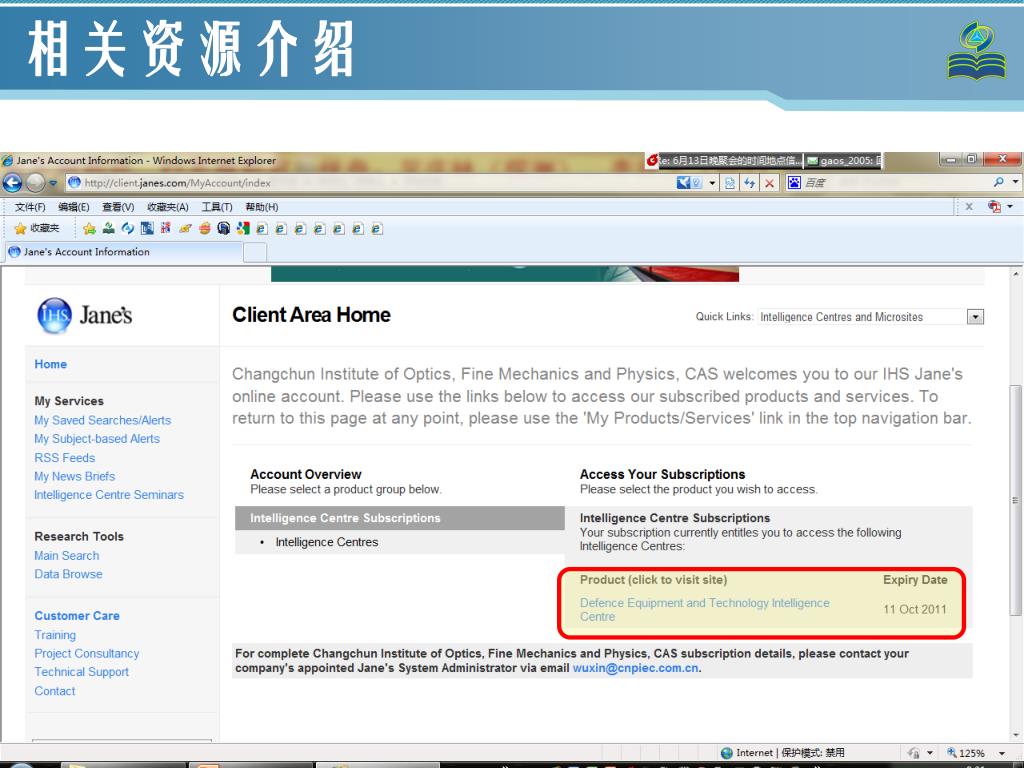Open the 帮助(H) menu
1024x768 pixels.
[261, 207]
